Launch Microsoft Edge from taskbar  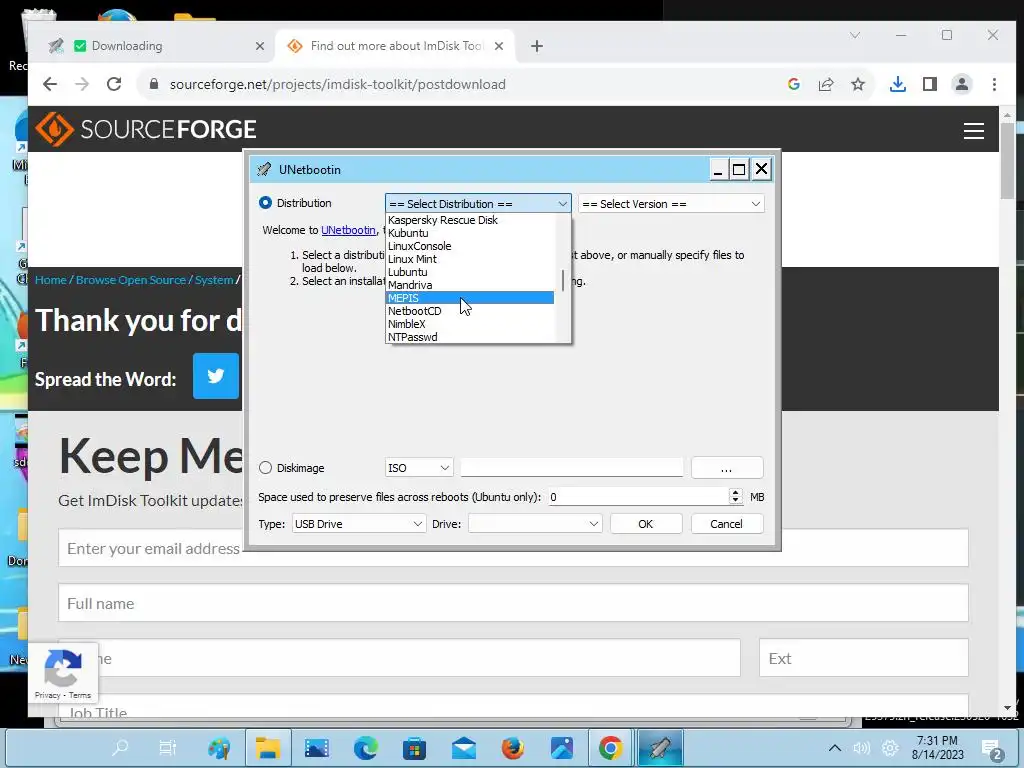[x=366, y=748]
